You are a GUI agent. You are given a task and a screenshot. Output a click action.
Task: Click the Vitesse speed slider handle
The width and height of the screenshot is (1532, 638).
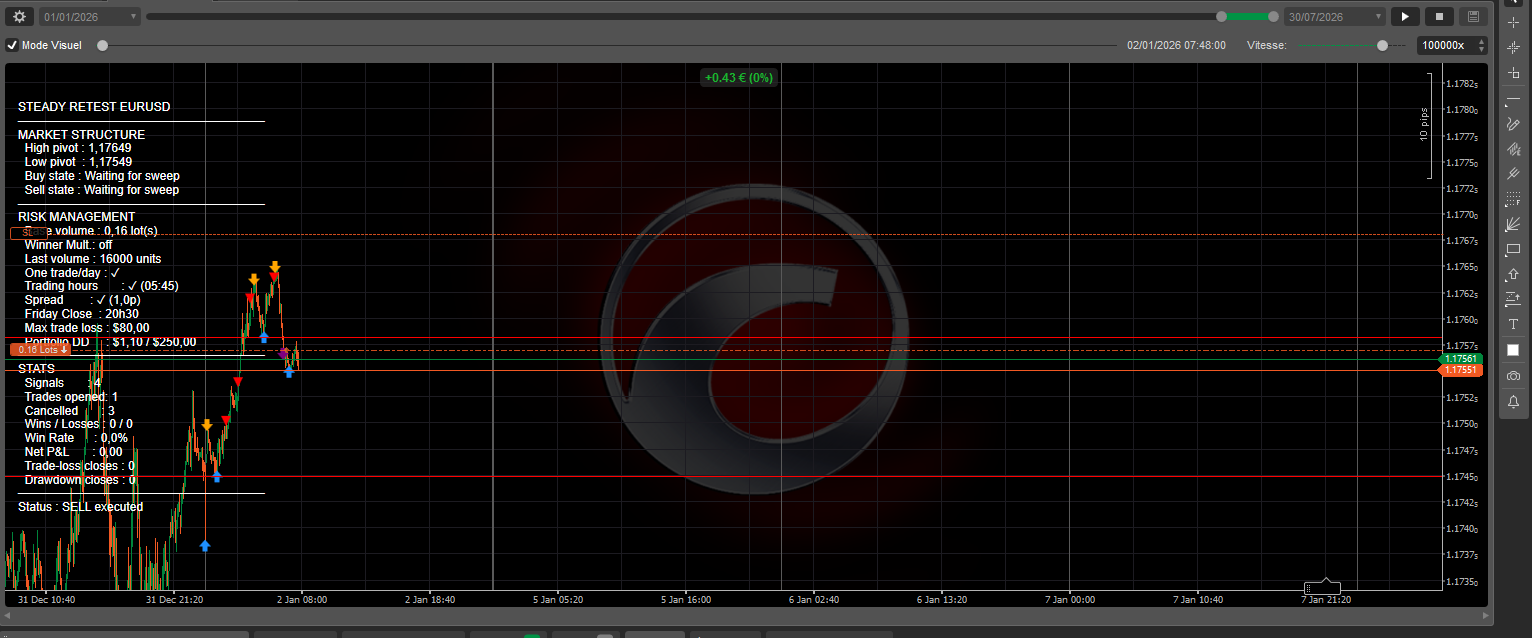pyautogui.click(x=1382, y=45)
